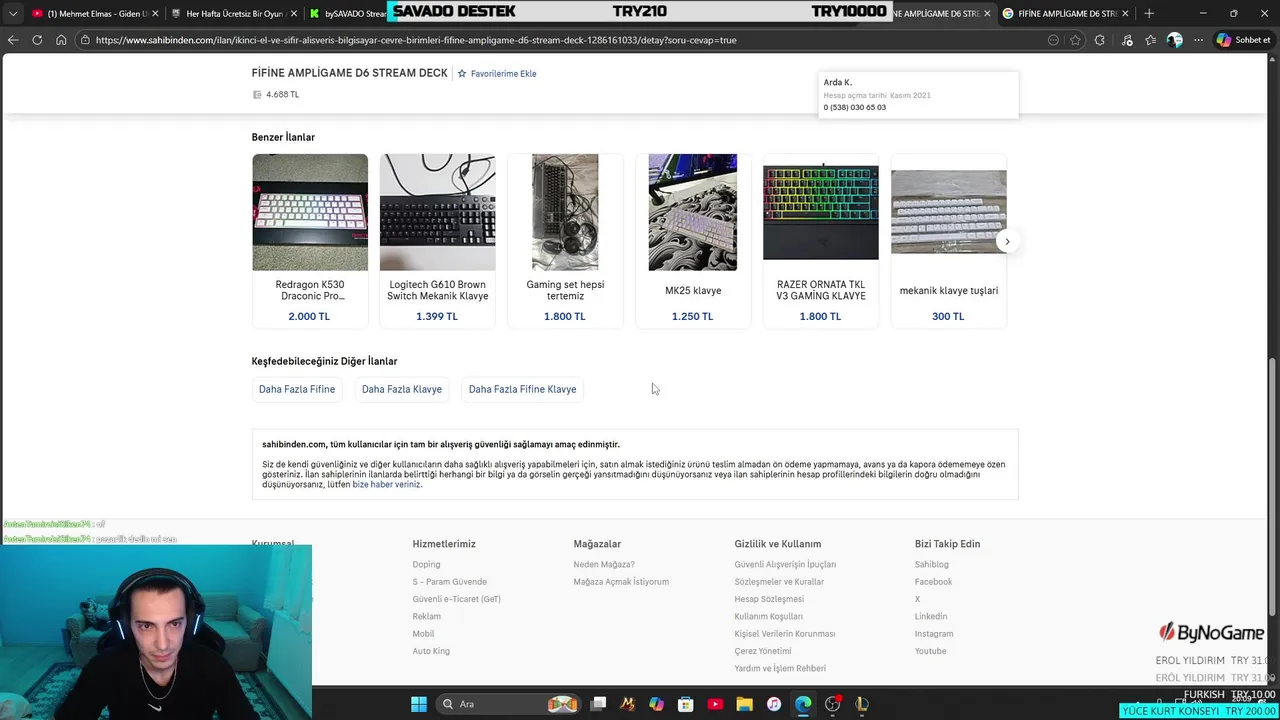The image size is (1280, 720).
Task: Click seller phone number 0 (538) 030 65 03
Action: [x=855, y=107]
